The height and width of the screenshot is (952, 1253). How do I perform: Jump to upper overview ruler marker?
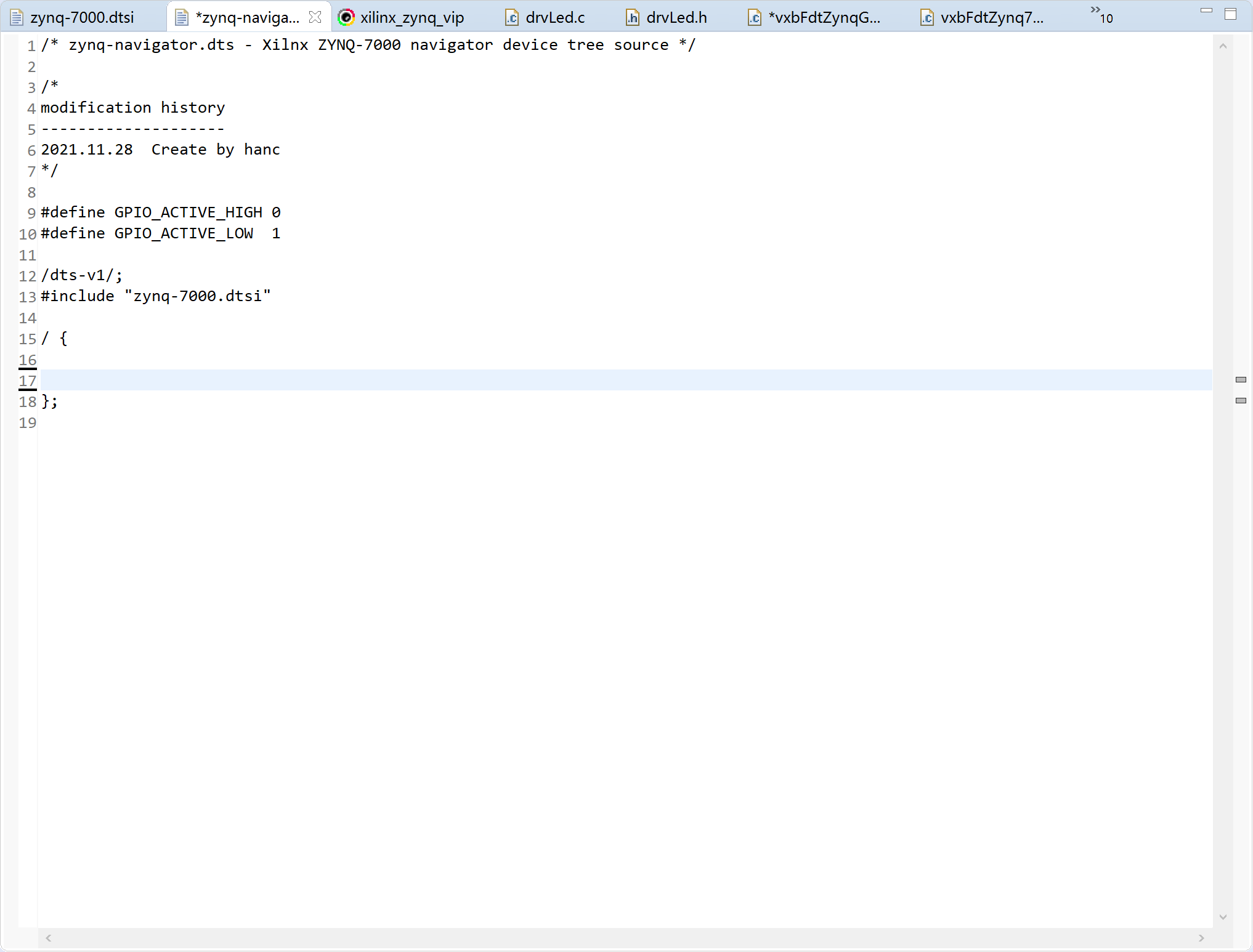pos(1241,379)
